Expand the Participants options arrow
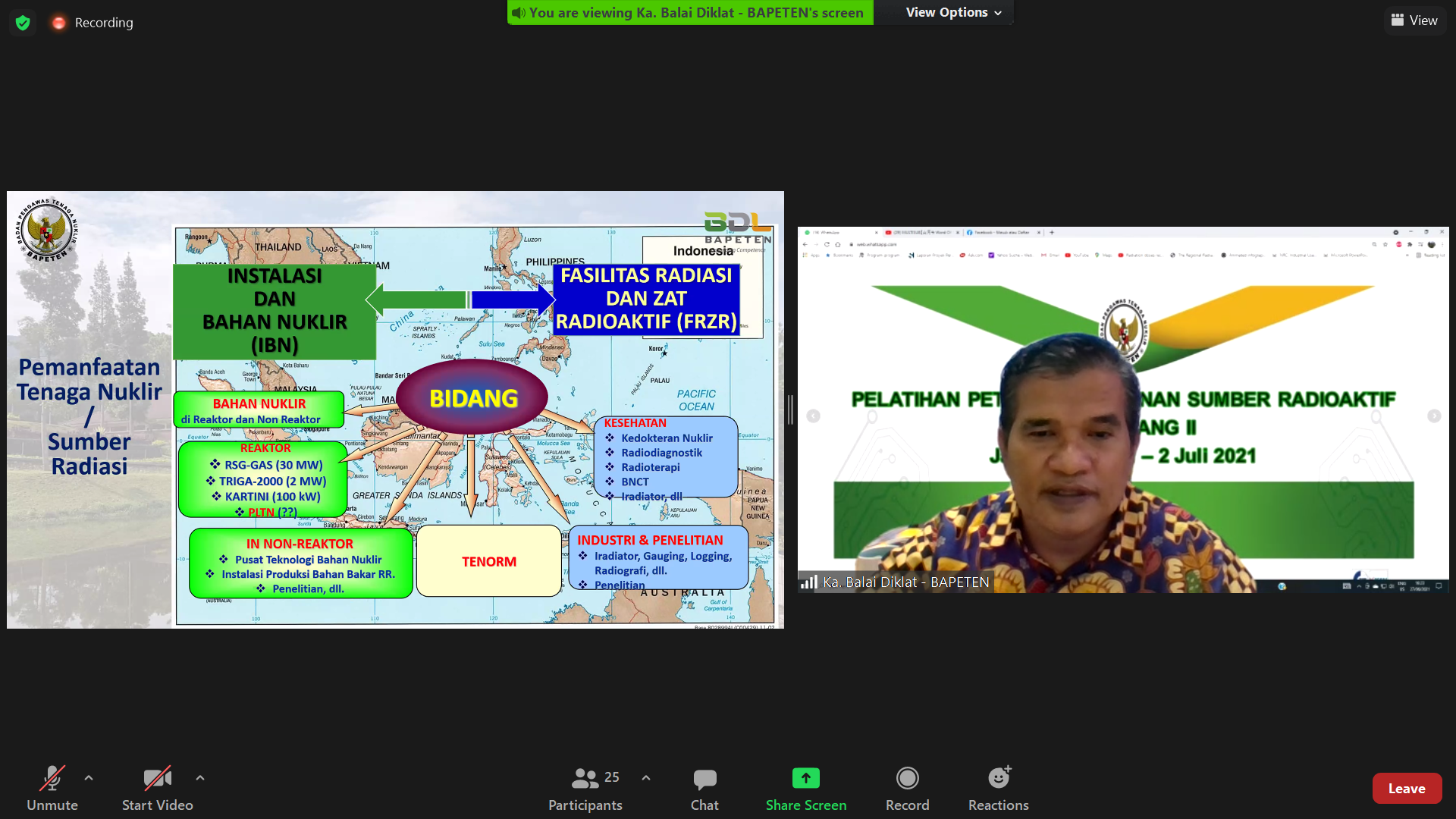 click(x=646, y=777)
